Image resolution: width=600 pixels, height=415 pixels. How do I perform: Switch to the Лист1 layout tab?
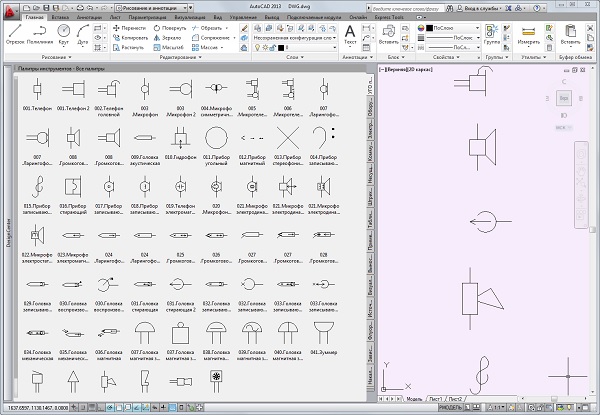(436, 397)
